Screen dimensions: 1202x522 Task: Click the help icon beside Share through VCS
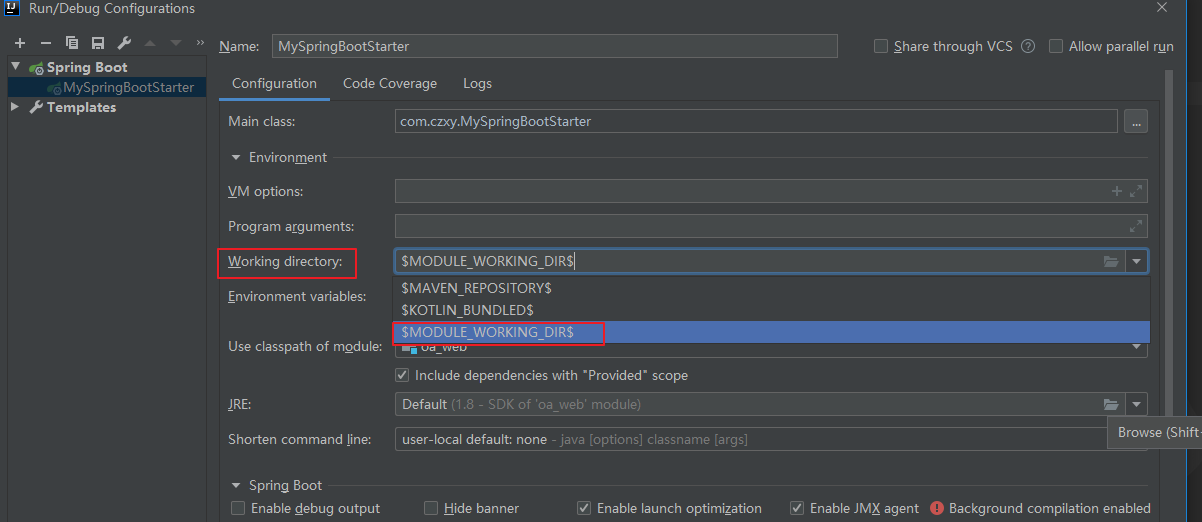point(1028,46)
